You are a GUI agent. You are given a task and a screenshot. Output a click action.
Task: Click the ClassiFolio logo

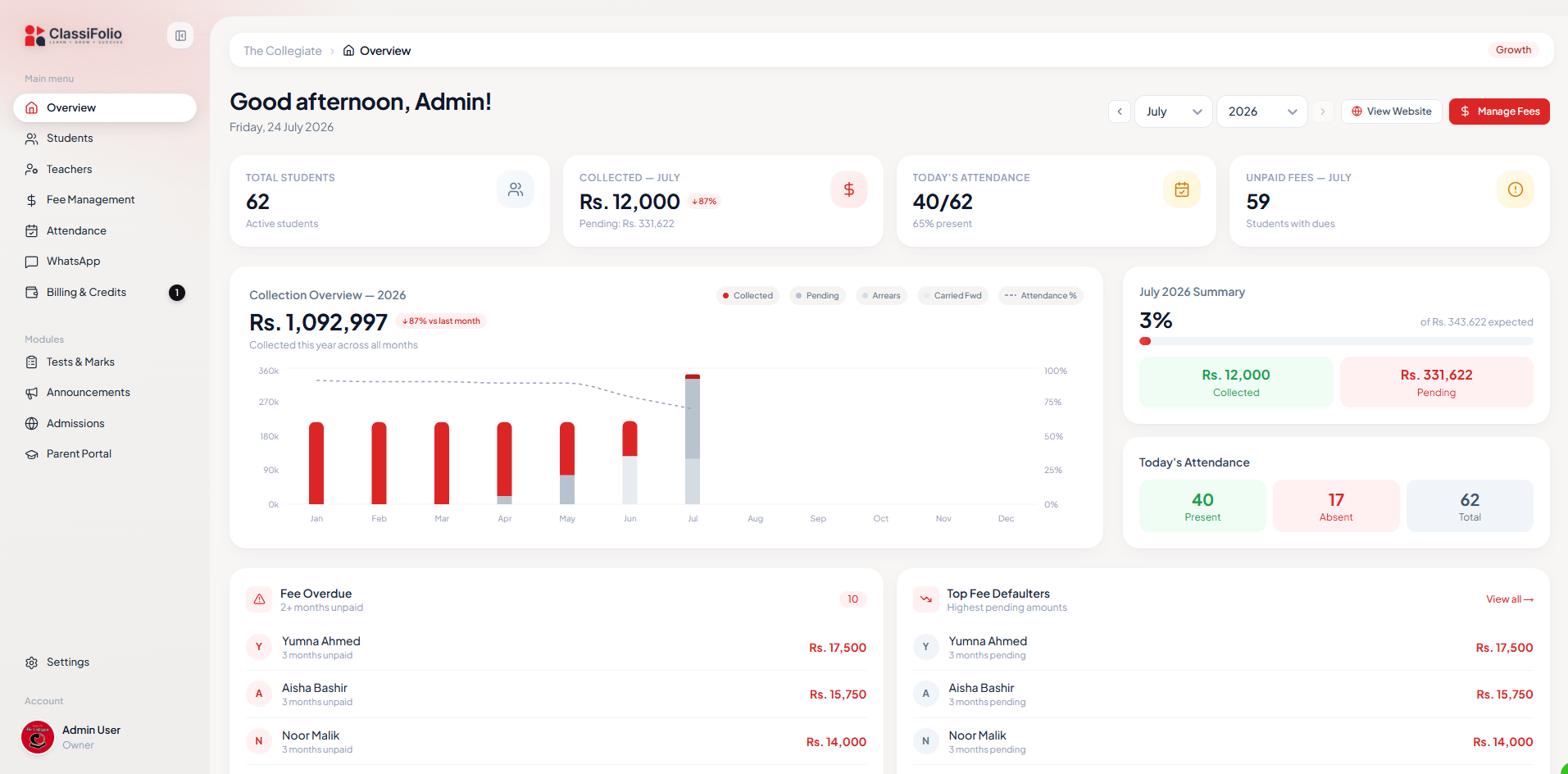pyautogui.click(x=74, y=35)
